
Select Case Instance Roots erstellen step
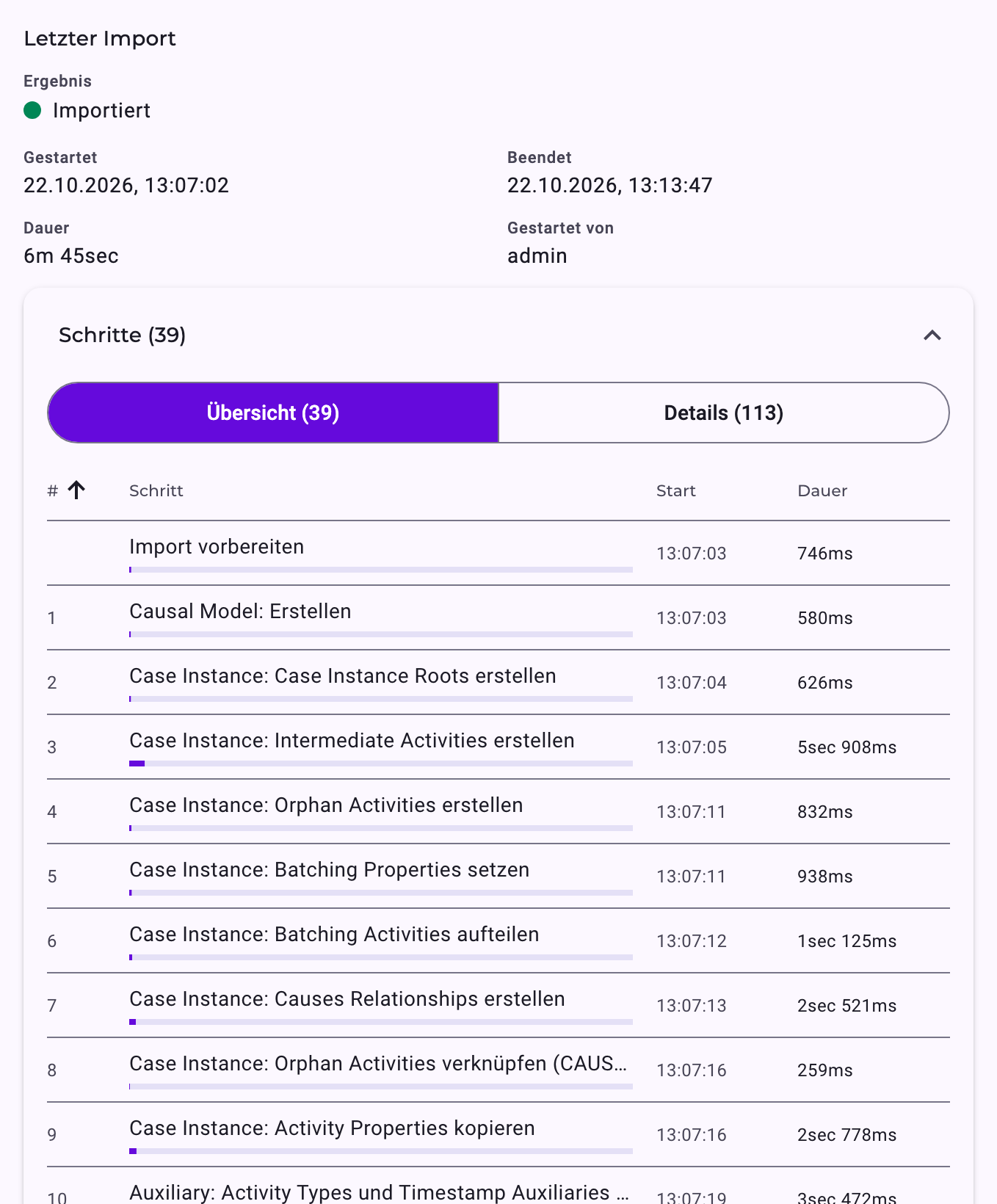click(x=498, y=683)
